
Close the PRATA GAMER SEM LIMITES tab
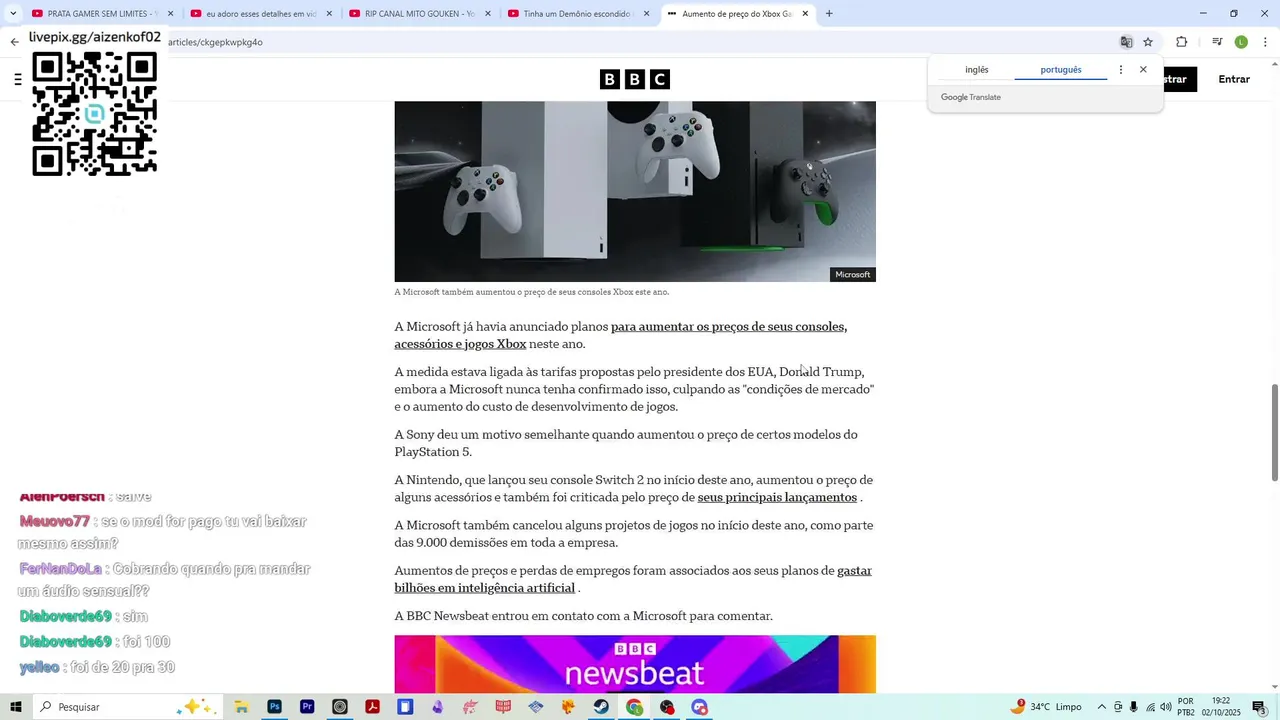[170, 14]
